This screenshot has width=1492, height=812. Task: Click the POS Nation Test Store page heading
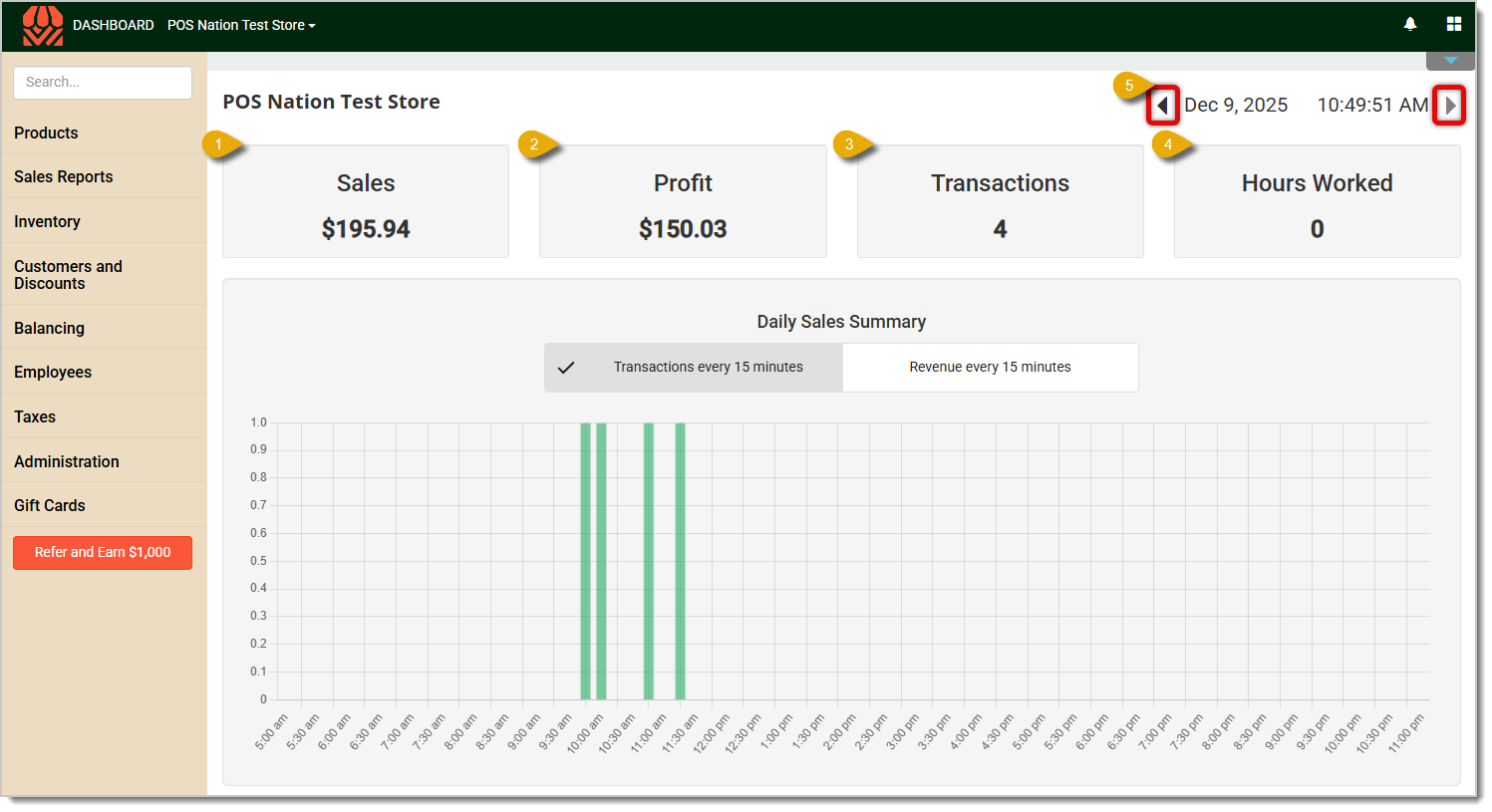(x=331, y=102)
